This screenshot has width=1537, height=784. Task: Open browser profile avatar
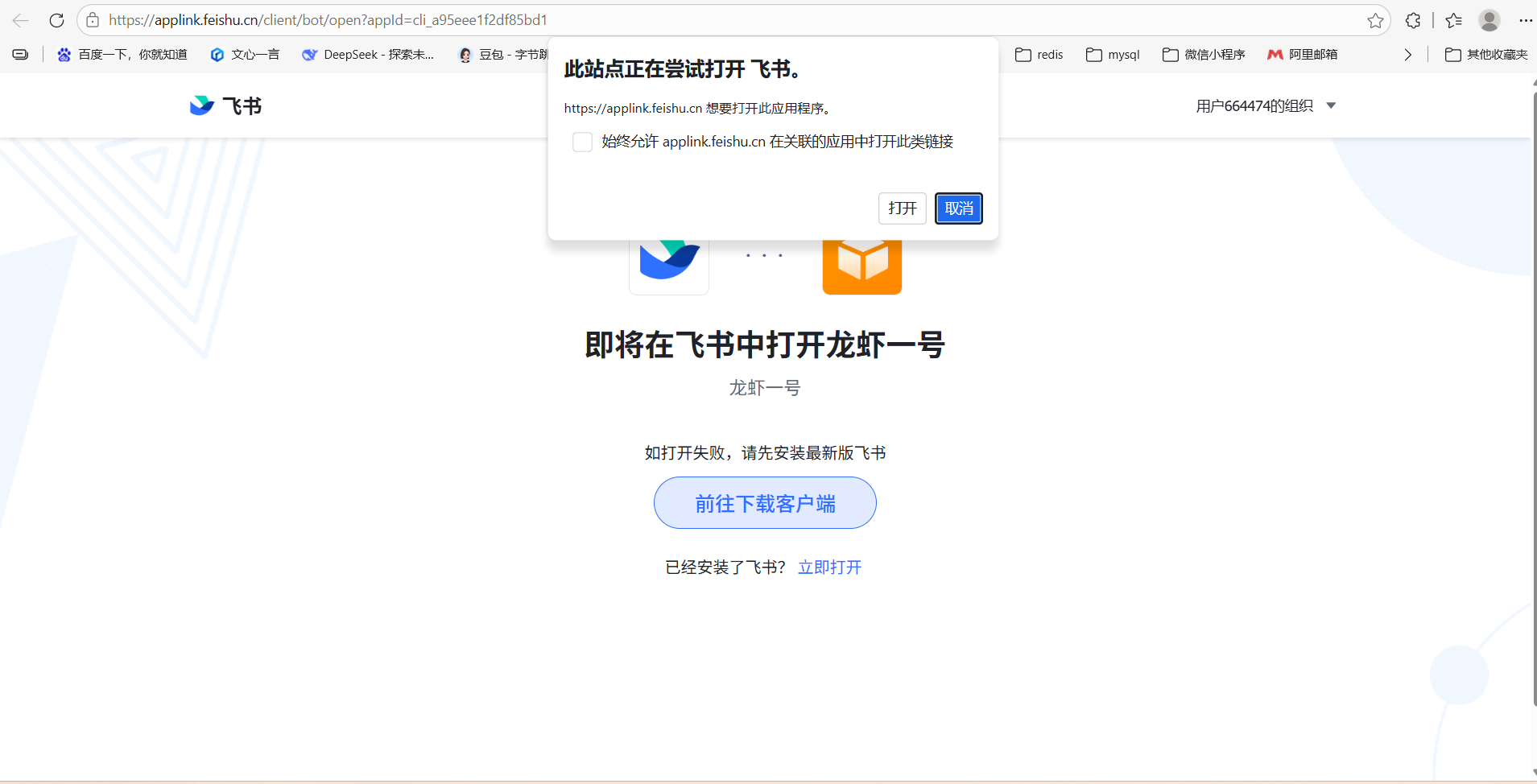pyautogui.click(x=1489, y=20)
